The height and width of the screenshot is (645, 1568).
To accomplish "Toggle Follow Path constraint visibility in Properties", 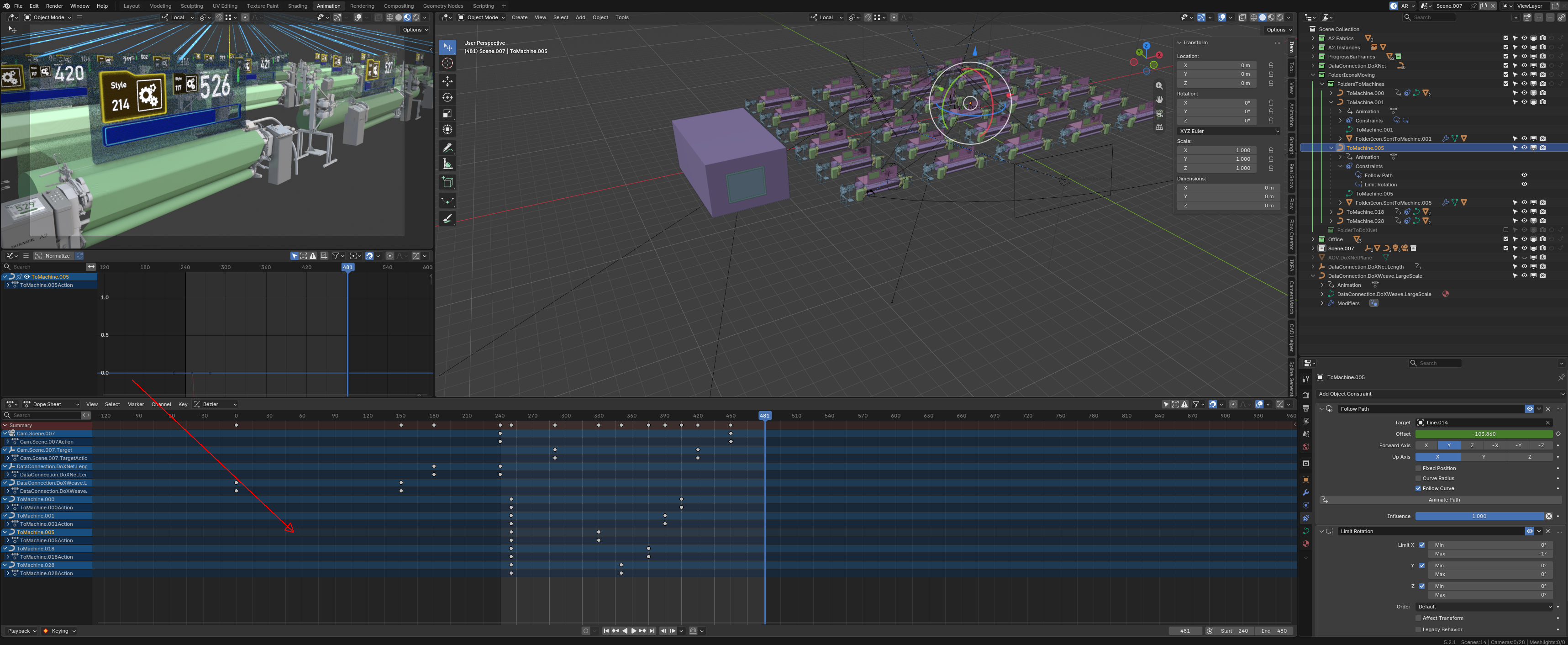I will coord(1529,409).
